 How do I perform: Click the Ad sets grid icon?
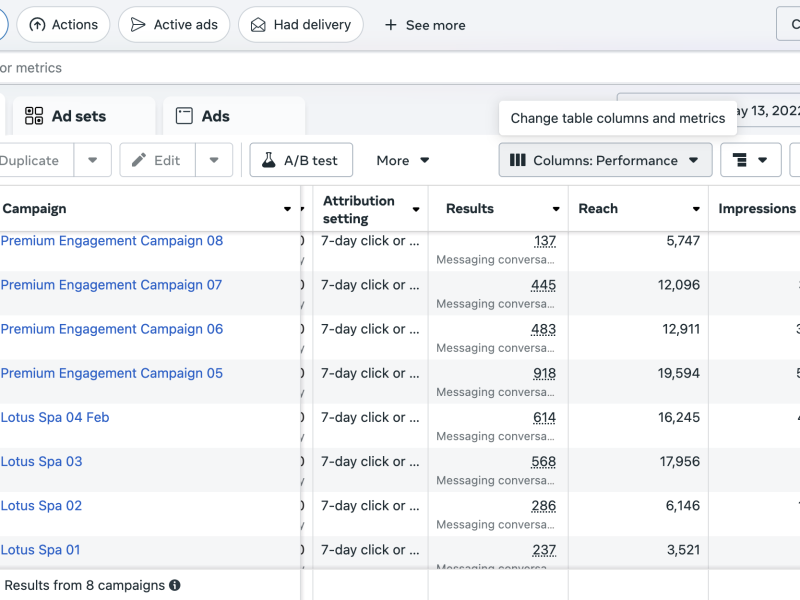pos(34,116)
